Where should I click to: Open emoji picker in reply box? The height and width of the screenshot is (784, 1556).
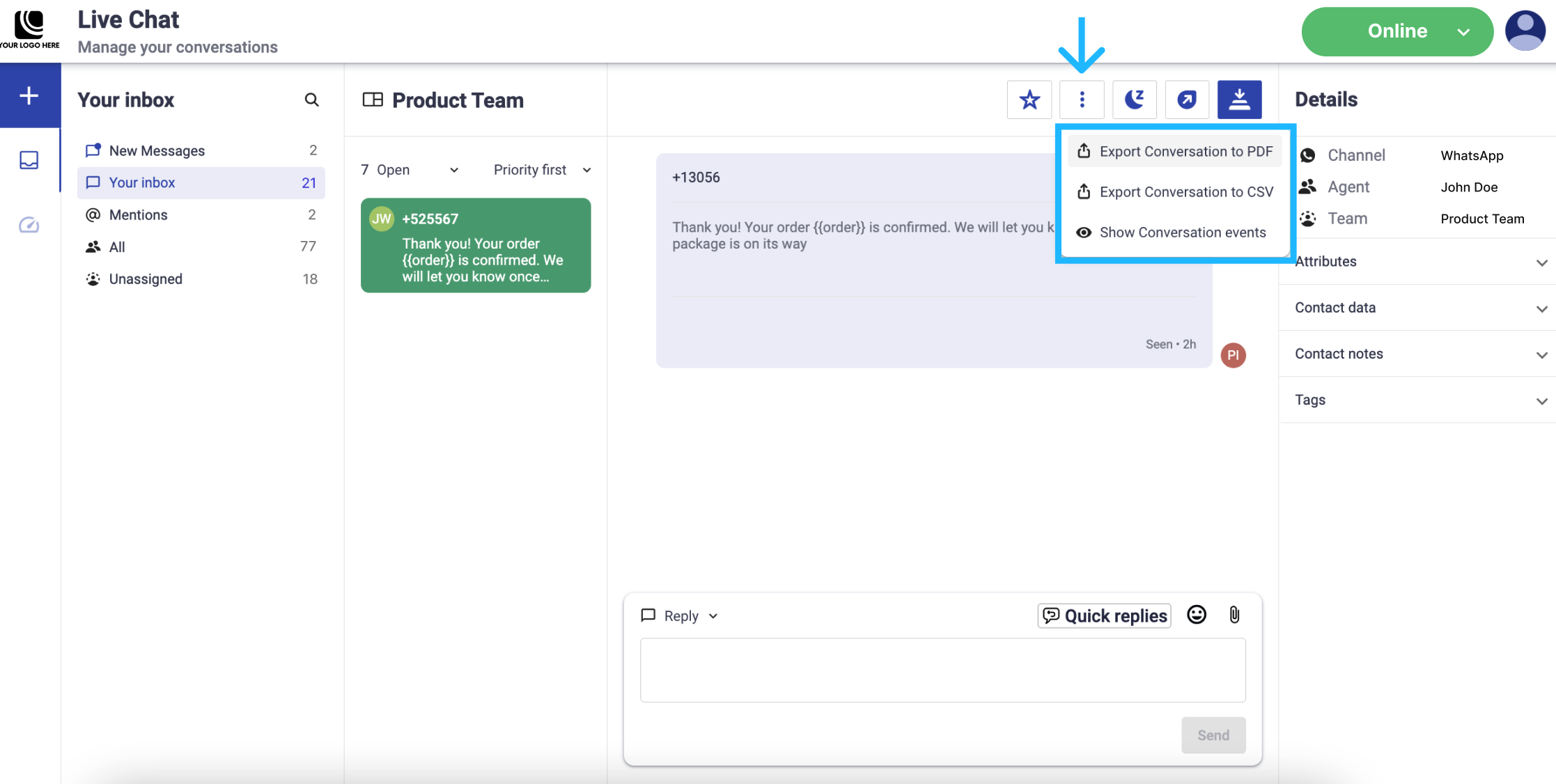[x=1197, y=615]
